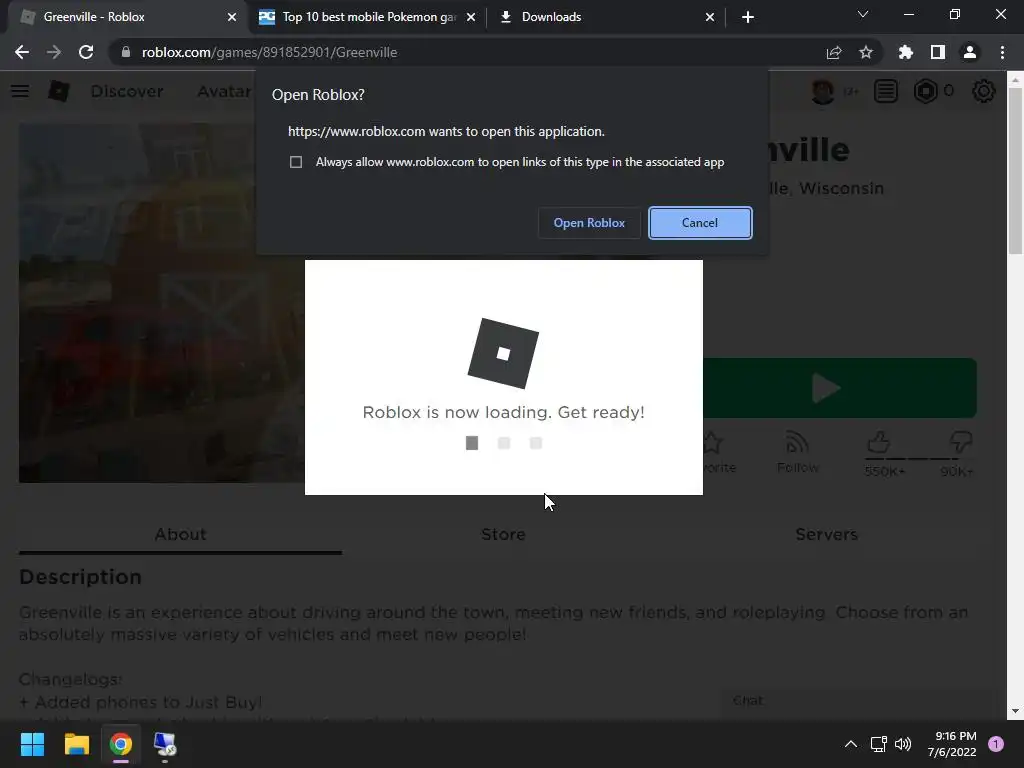The image size is (1024, 768).
Task: Click the green Play button
Action: click(x=840, y=388)
